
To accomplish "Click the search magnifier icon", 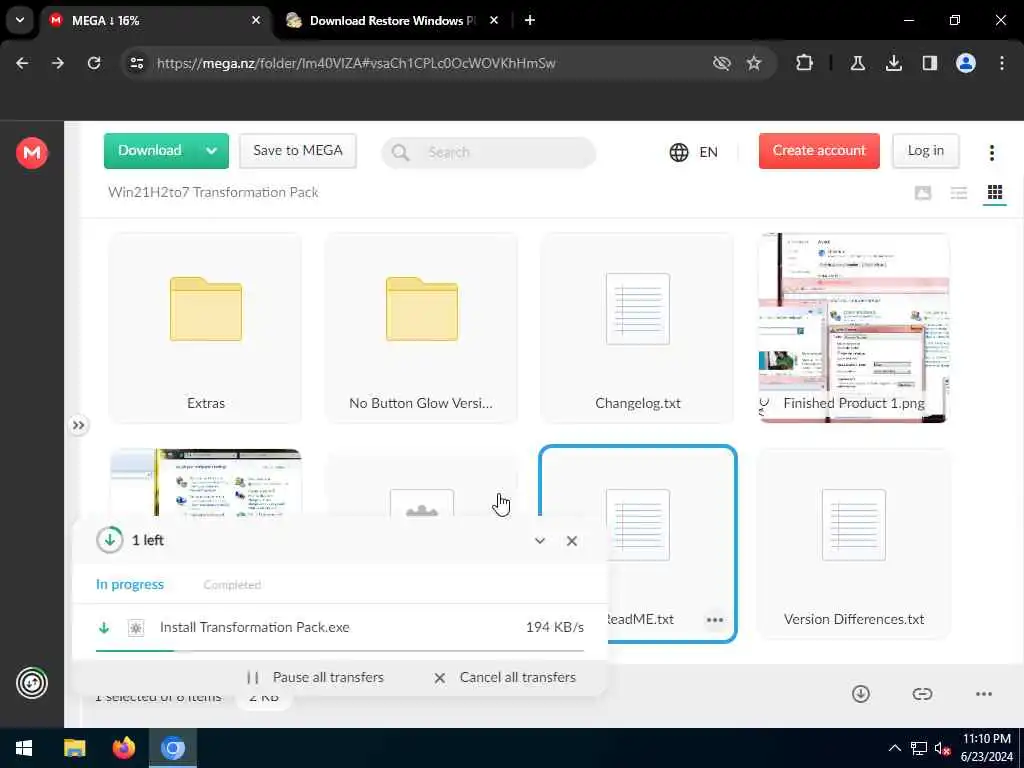I will pyautogui.click(x=400, y=152).
